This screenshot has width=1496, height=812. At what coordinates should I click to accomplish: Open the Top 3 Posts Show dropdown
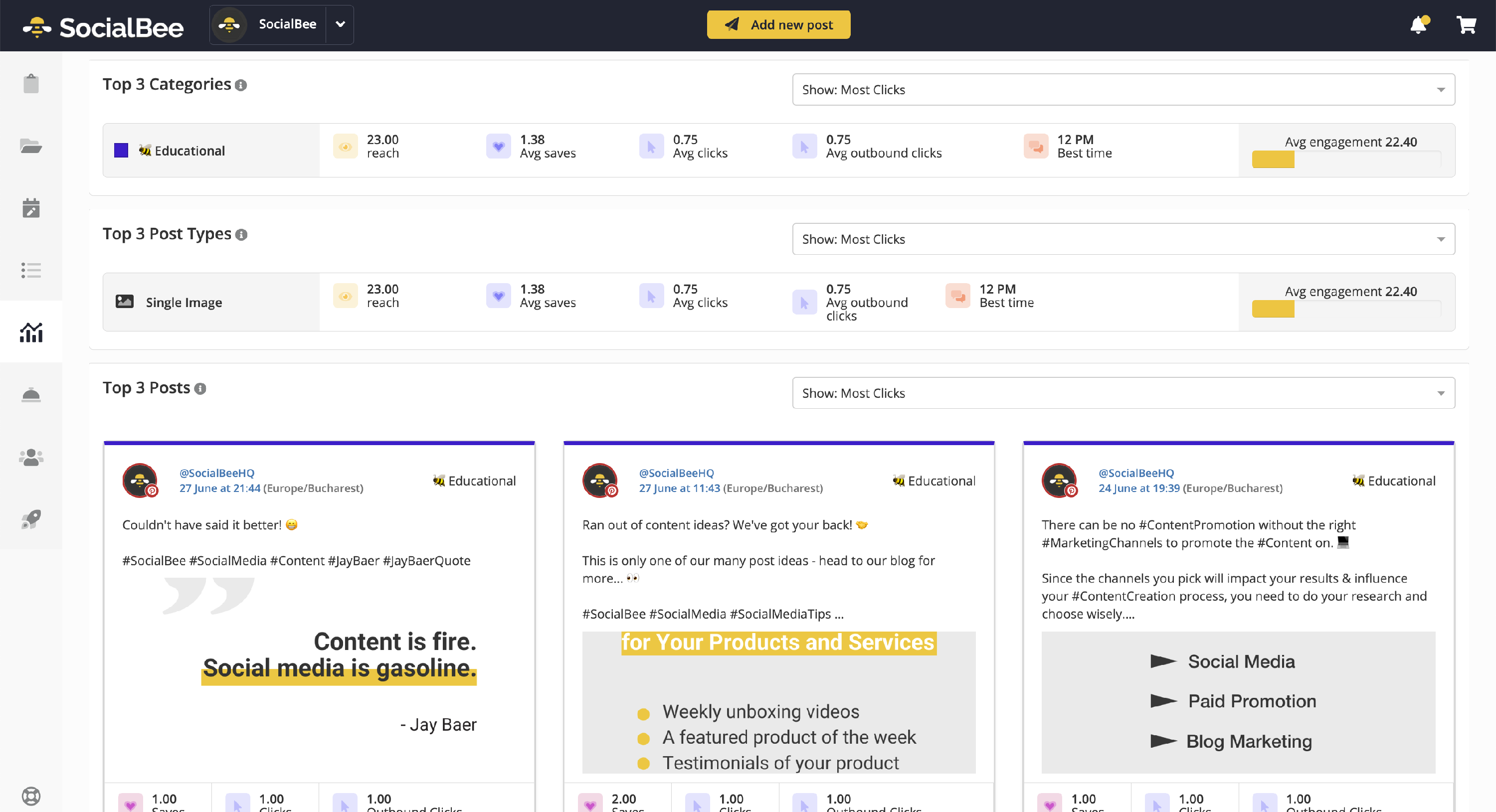click(x=1123, y=393)
